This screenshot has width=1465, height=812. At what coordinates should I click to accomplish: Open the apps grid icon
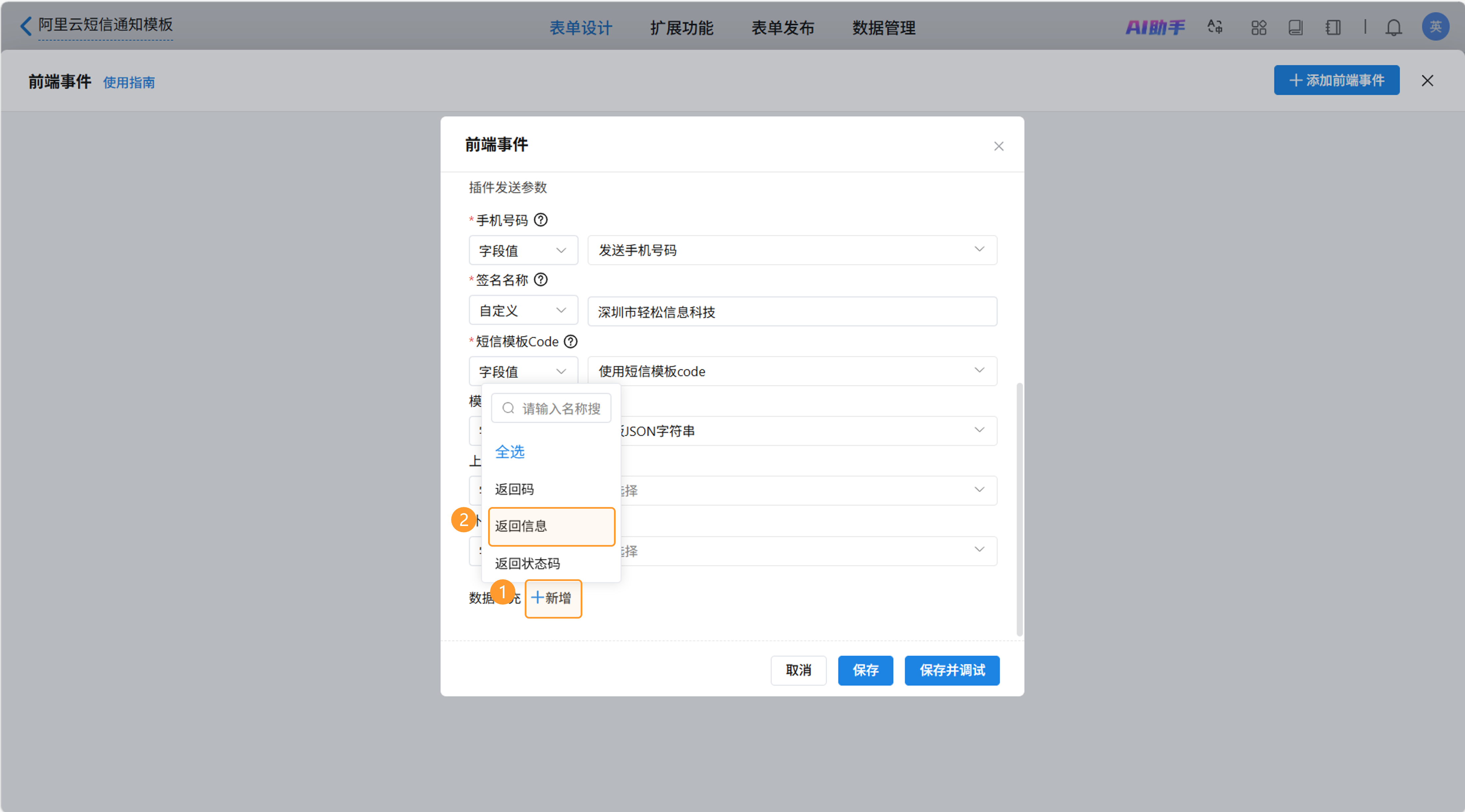pos(1259,27)
